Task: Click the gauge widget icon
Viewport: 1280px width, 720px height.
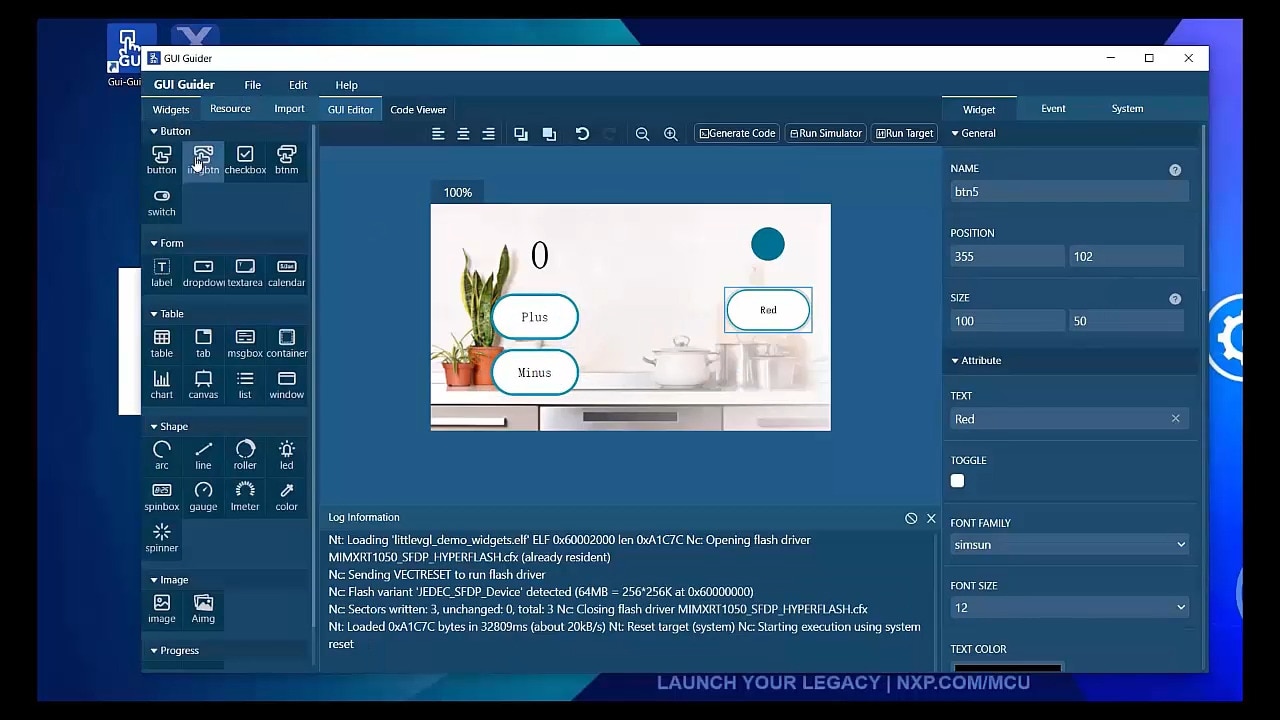Action: click(203, 496)
